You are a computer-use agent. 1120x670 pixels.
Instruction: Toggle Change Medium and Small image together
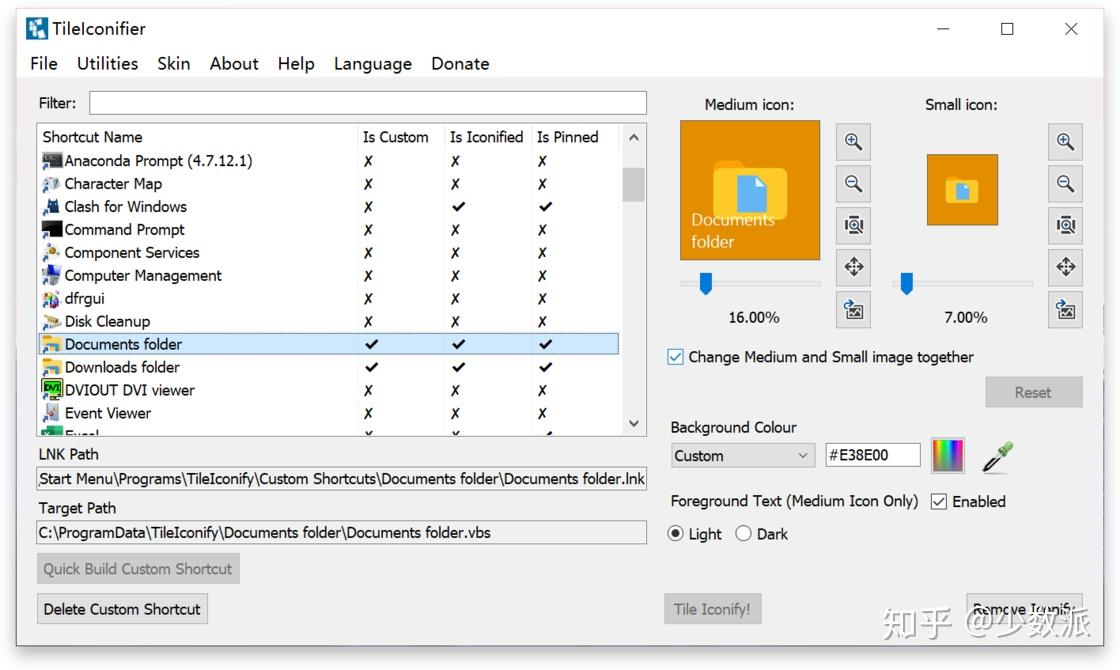pos(676,357)
